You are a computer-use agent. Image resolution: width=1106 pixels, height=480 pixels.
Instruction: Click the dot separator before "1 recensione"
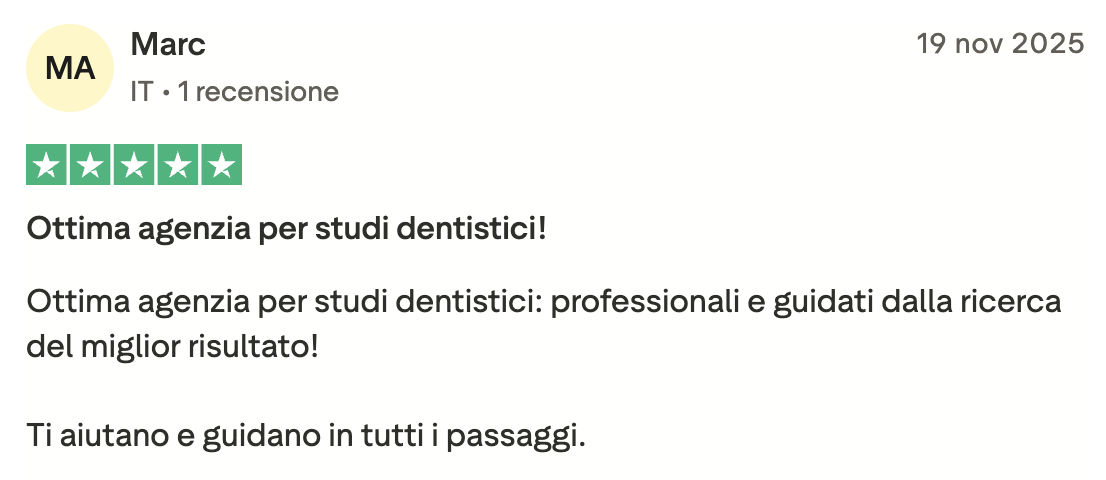pos(166,93)
